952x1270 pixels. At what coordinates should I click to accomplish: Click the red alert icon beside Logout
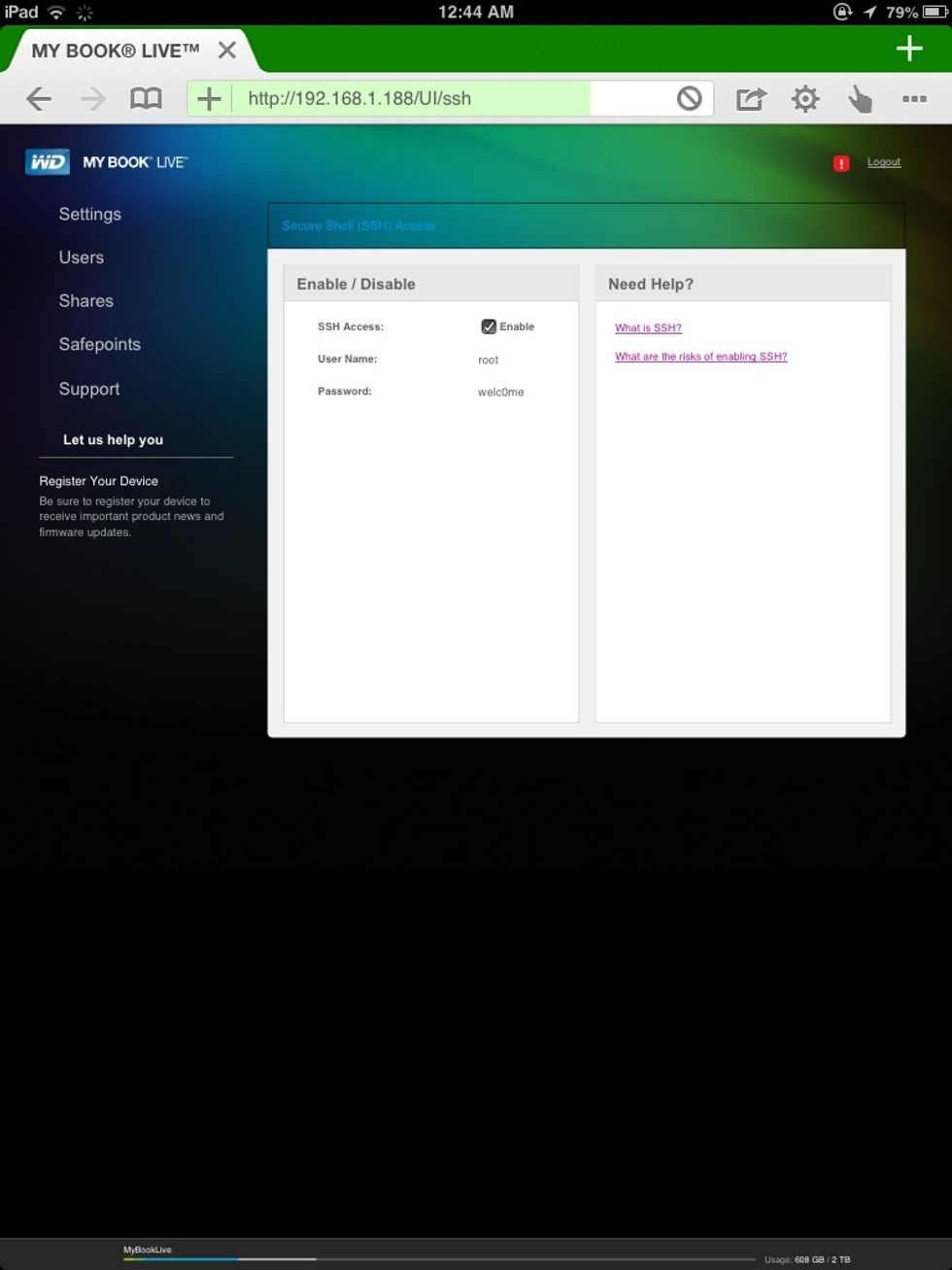841,162
